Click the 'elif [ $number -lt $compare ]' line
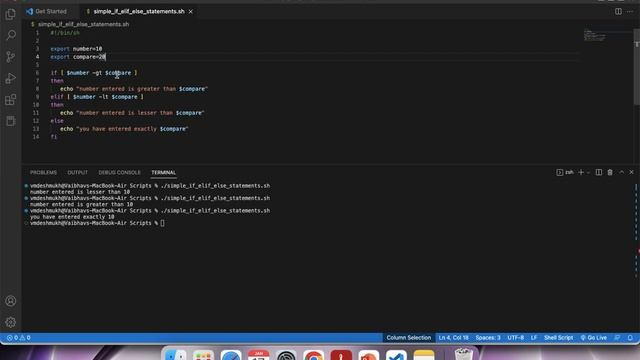 (97, 97)
